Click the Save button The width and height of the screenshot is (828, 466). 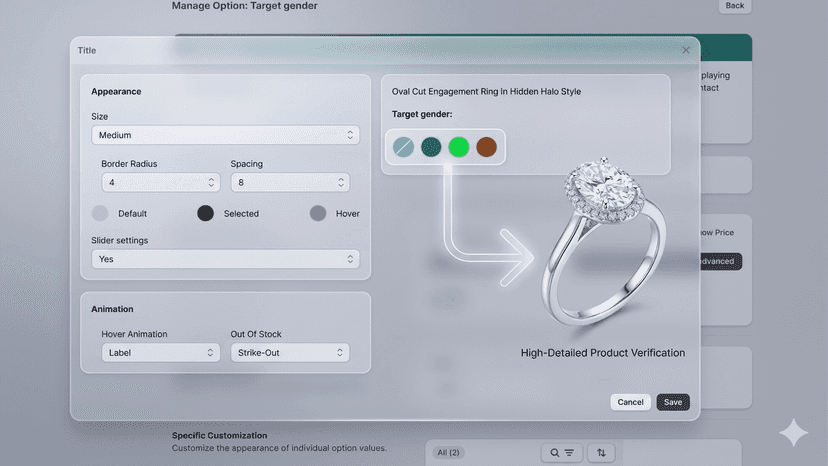(673, 402)
